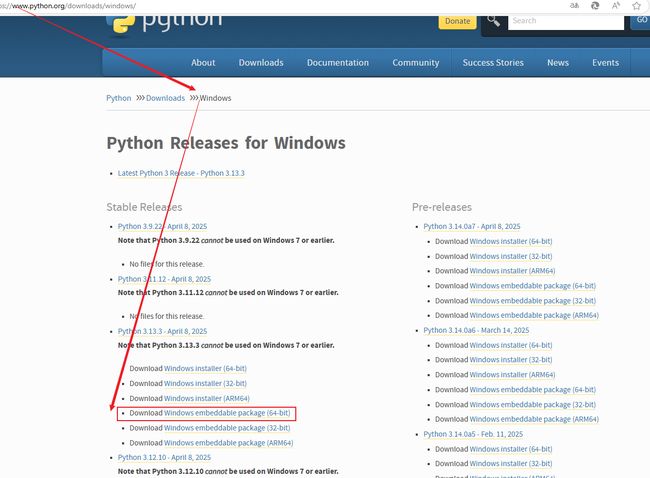This screenshot has height=478, width=650.
Task: Open the Success Stories menu
Action: [493, 63]
